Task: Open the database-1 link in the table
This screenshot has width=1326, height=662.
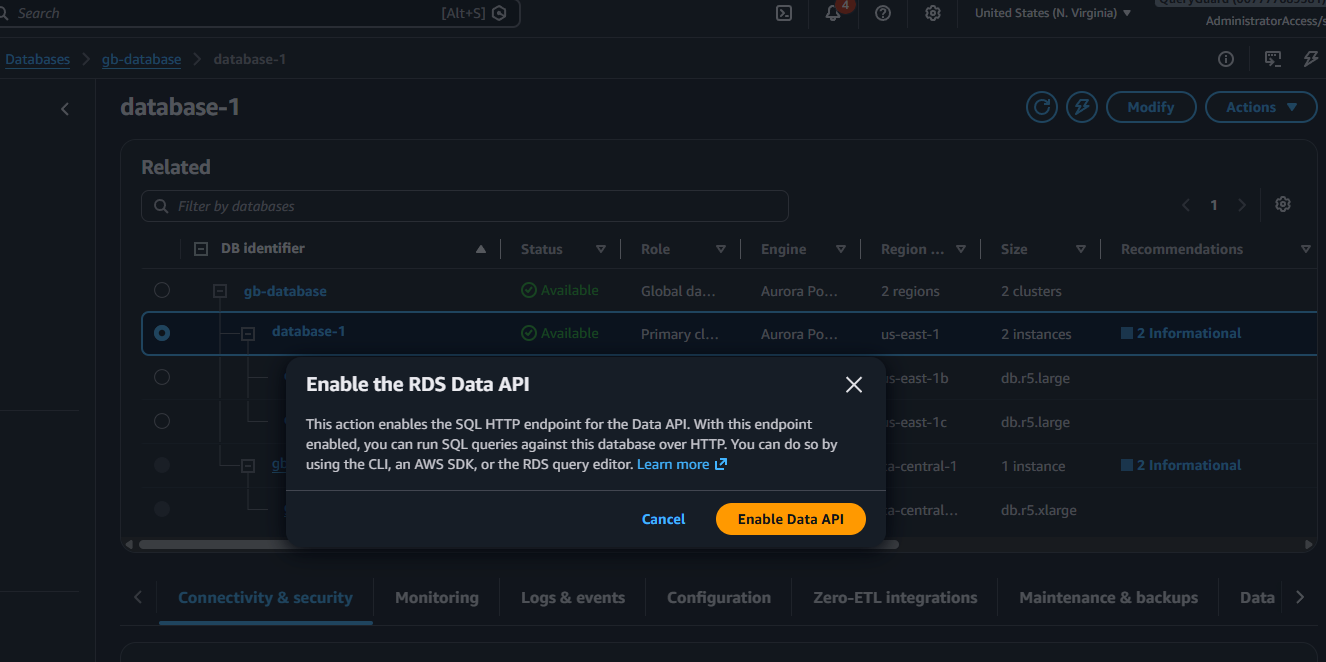Action: pyautogui.click(x=309, y=331)
